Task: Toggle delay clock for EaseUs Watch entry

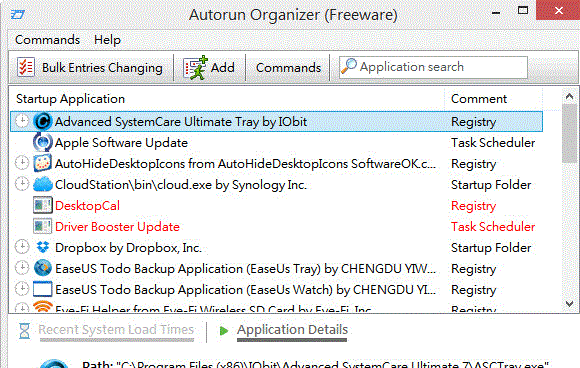Action: [x=22, y=289]
